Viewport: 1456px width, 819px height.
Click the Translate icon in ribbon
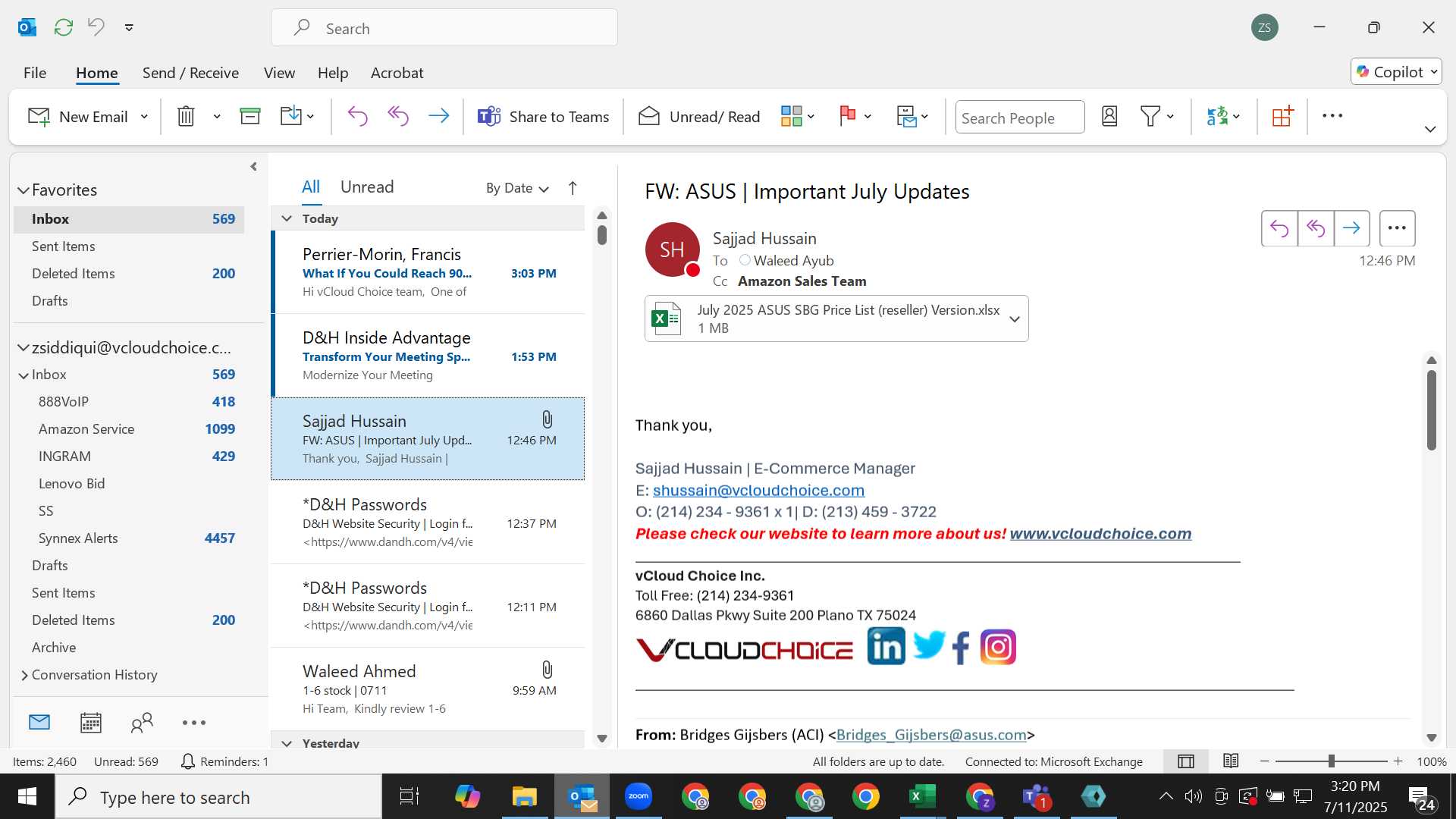coord(1217,116)
